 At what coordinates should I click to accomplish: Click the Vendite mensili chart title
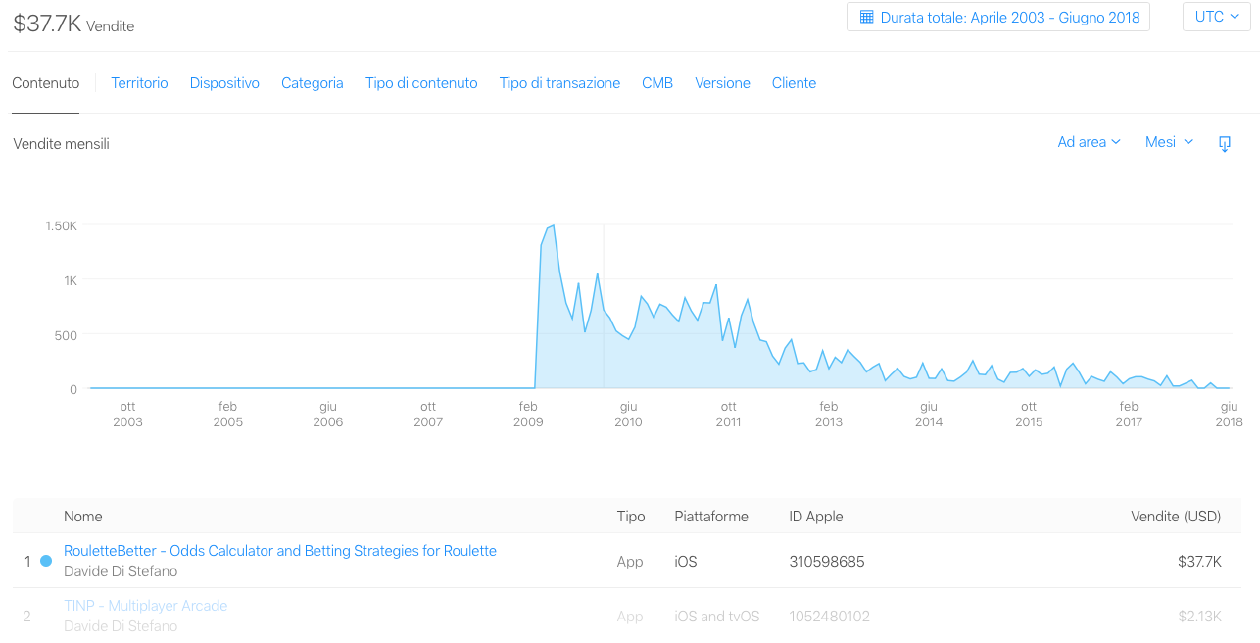(62, 144)
